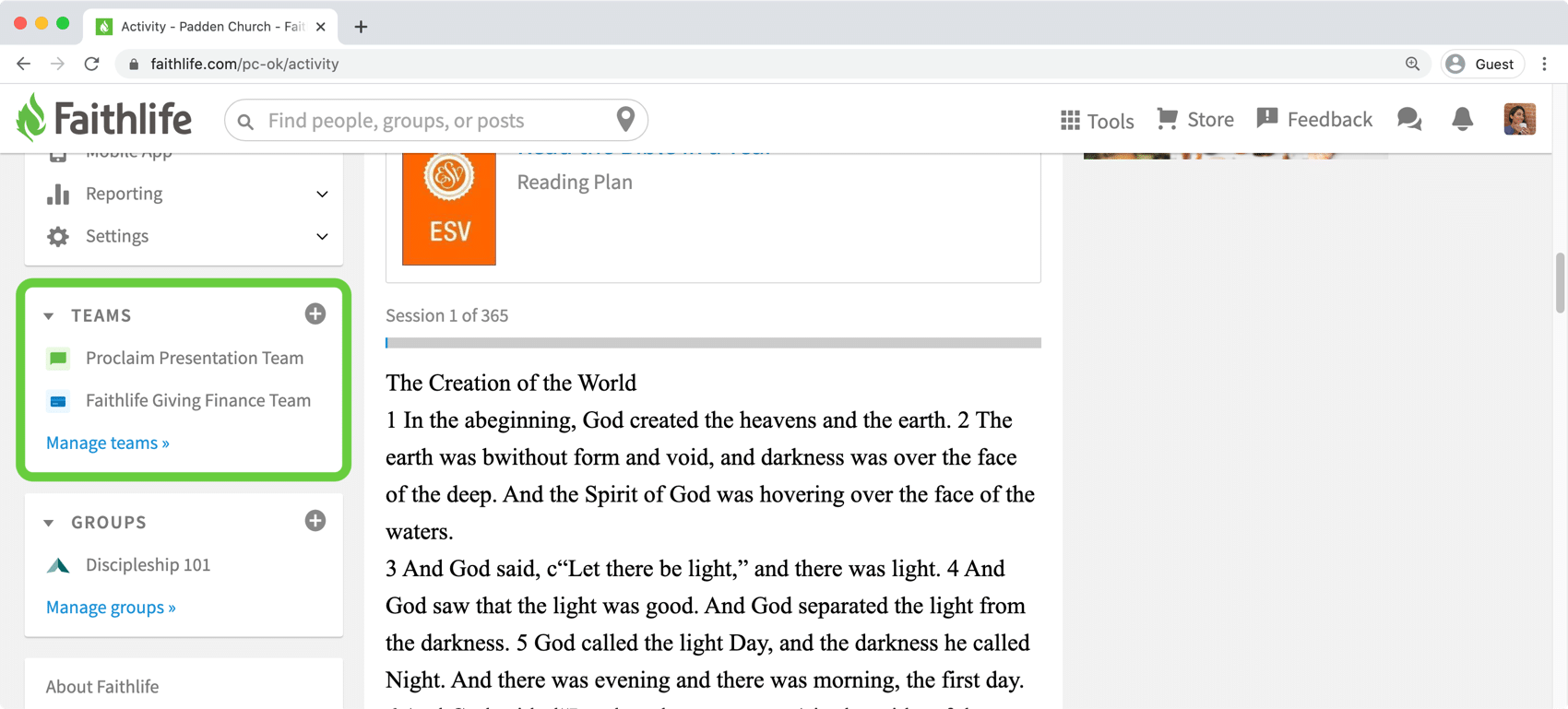Open the Store cart
Screen dimensions: 1568x709
(1168, 119)
